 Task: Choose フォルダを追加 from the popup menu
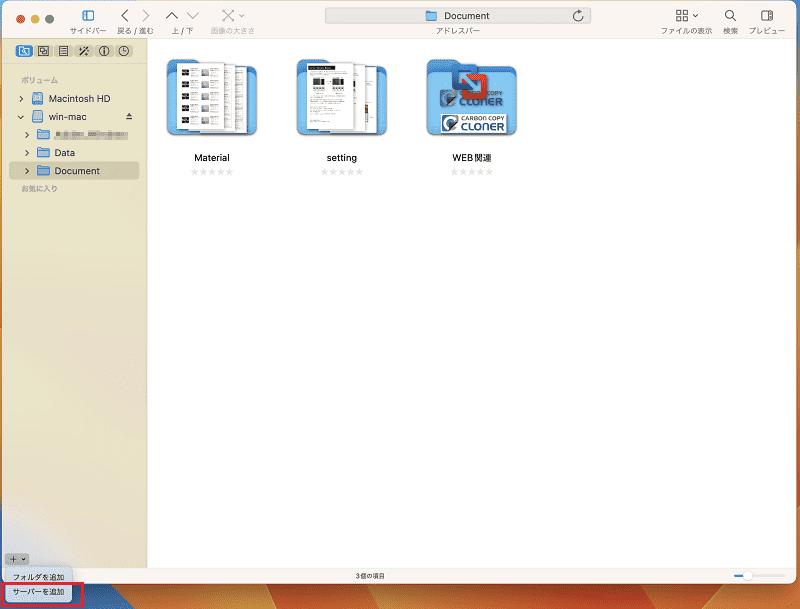pyautogui.click(x=38, y=577)
